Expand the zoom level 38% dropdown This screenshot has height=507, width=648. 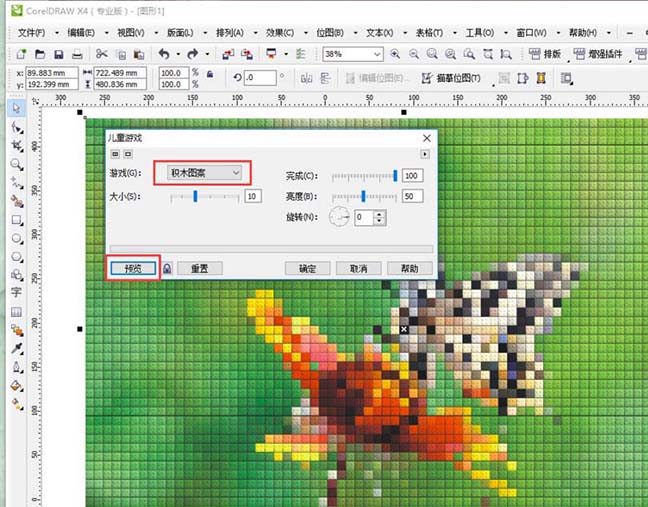pyautogui.click(x=377, y=54)
